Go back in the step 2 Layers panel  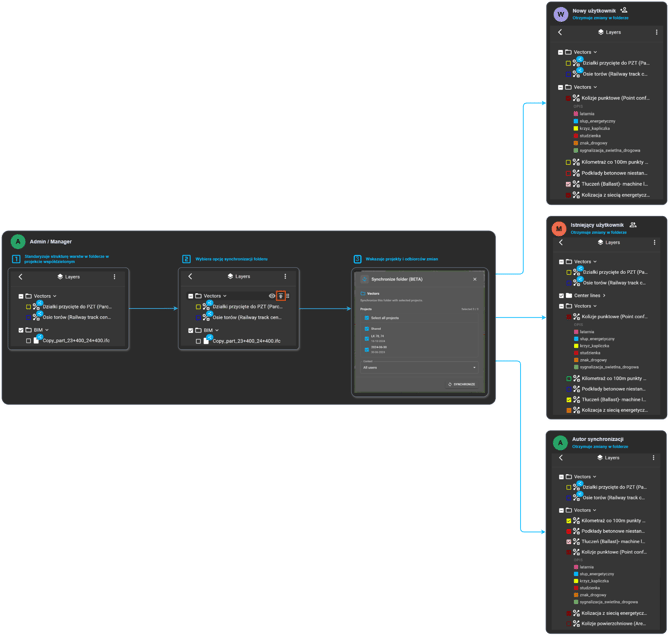coord(191,276)
